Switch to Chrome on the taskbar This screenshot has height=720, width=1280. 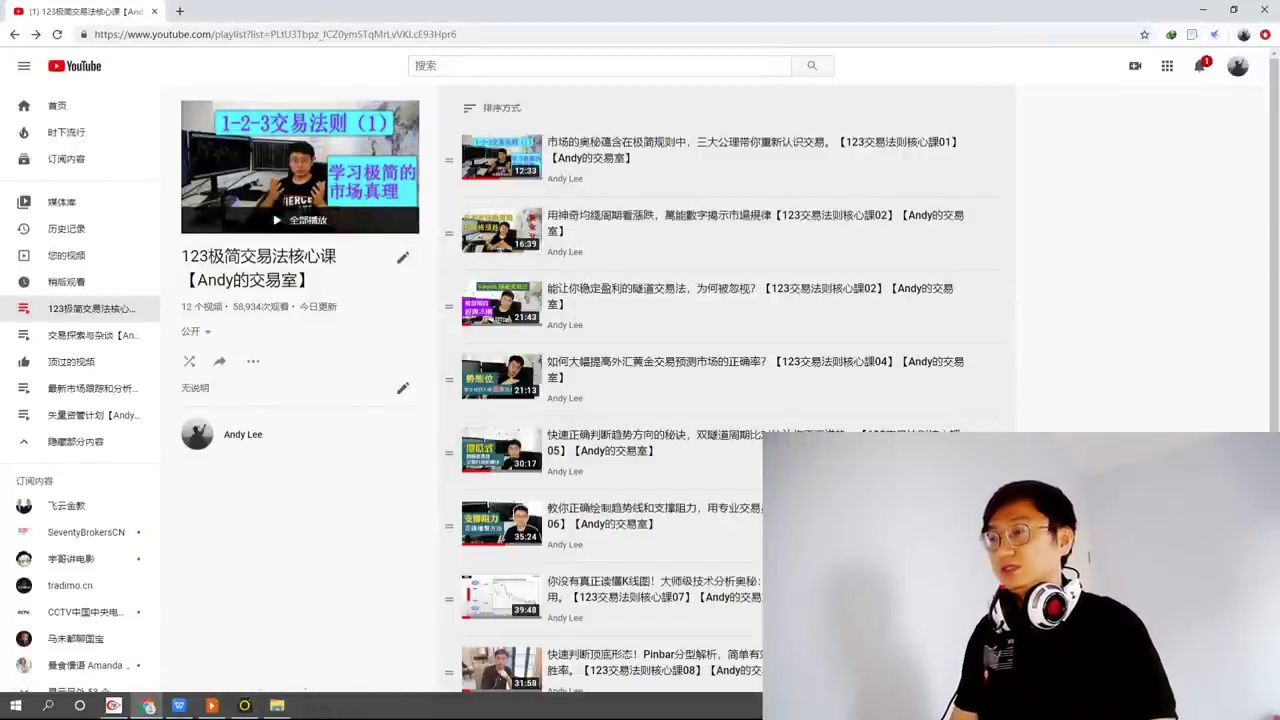coord(147,706)
